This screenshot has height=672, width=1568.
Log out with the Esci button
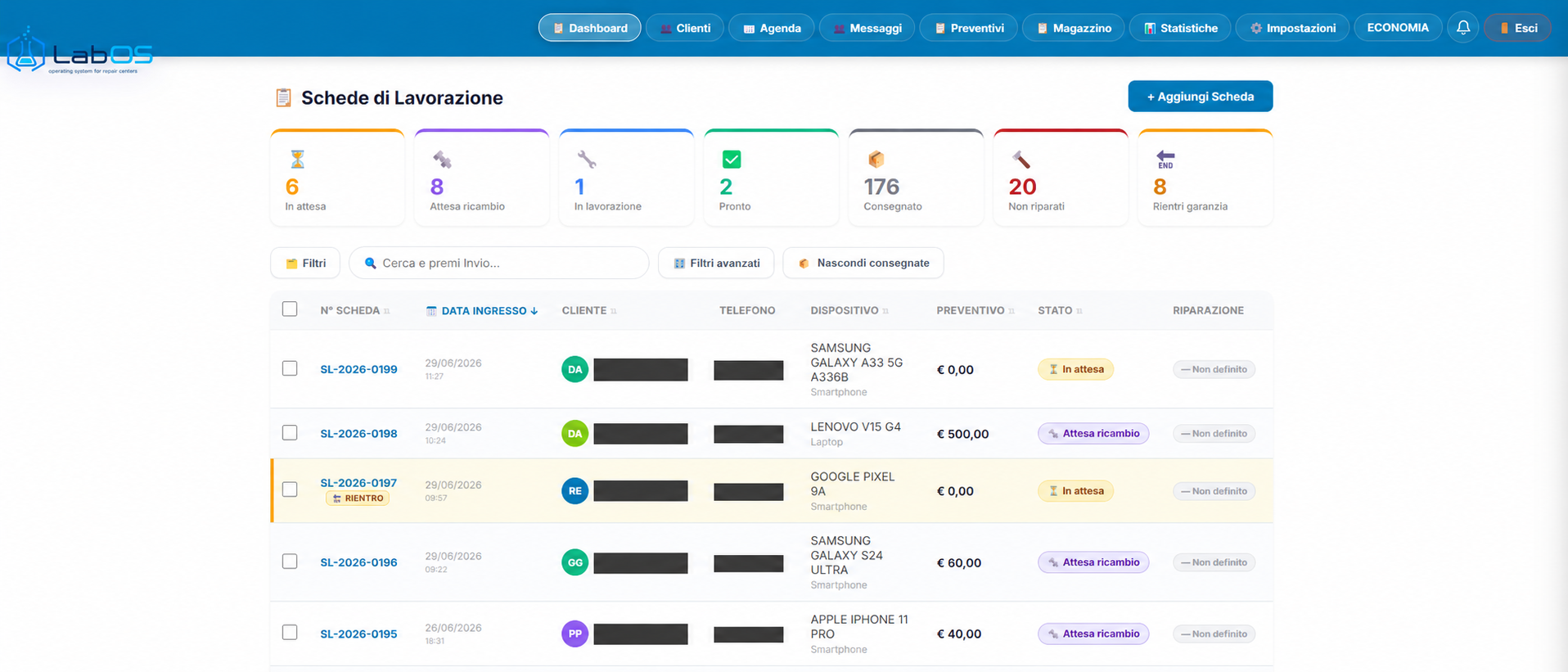point(1517,28)
